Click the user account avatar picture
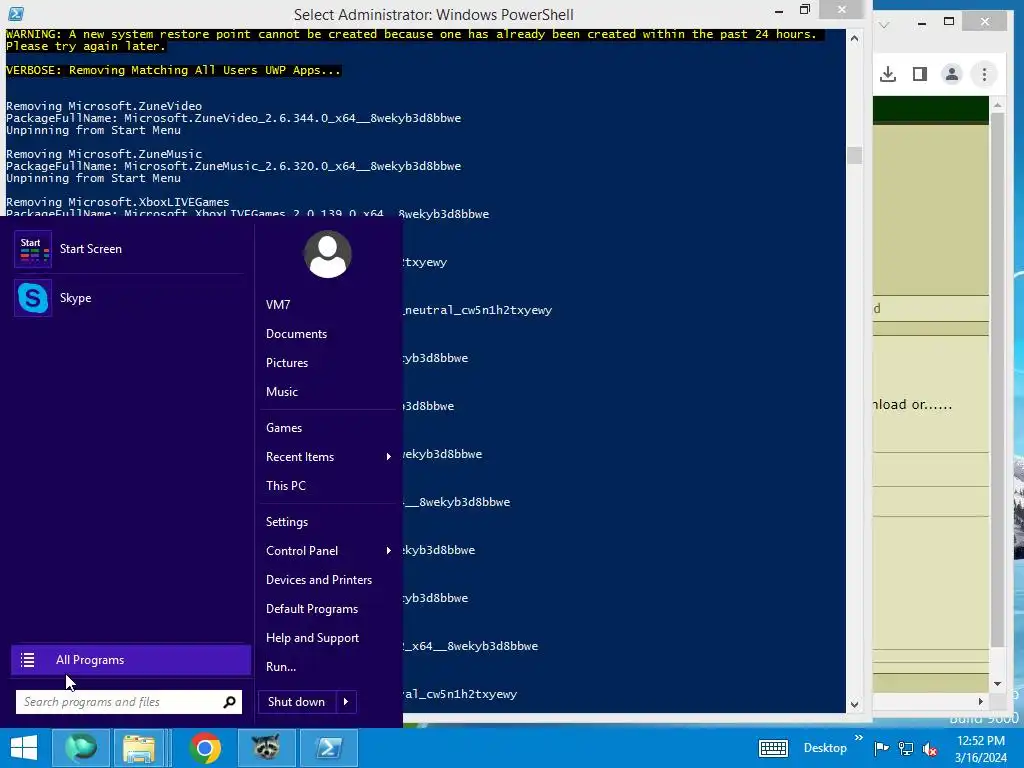 (x=327, y=254)
